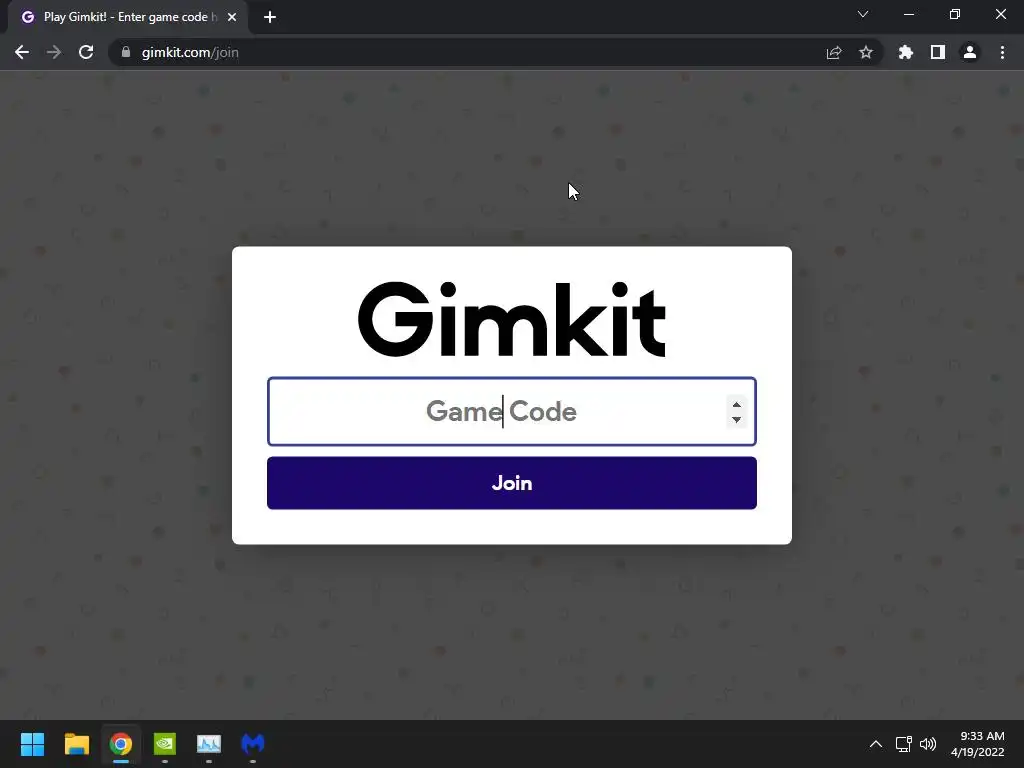Open a new tab with plus button
Image resolution: width=1024 pixels, height=768 pixels.
(270, 17)
